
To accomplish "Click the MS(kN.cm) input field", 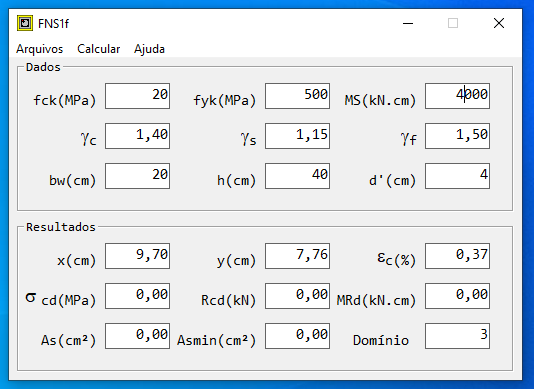I will pyautogui.click(x=457, y=96).
